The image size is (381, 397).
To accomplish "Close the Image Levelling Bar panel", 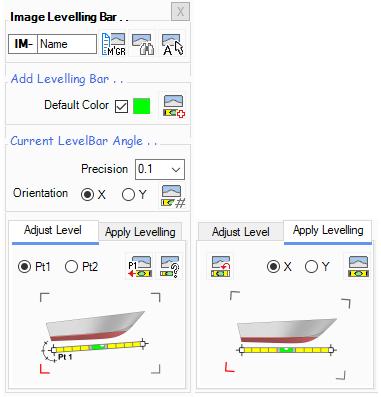I will pyautogui.click(x=180, y=12).
